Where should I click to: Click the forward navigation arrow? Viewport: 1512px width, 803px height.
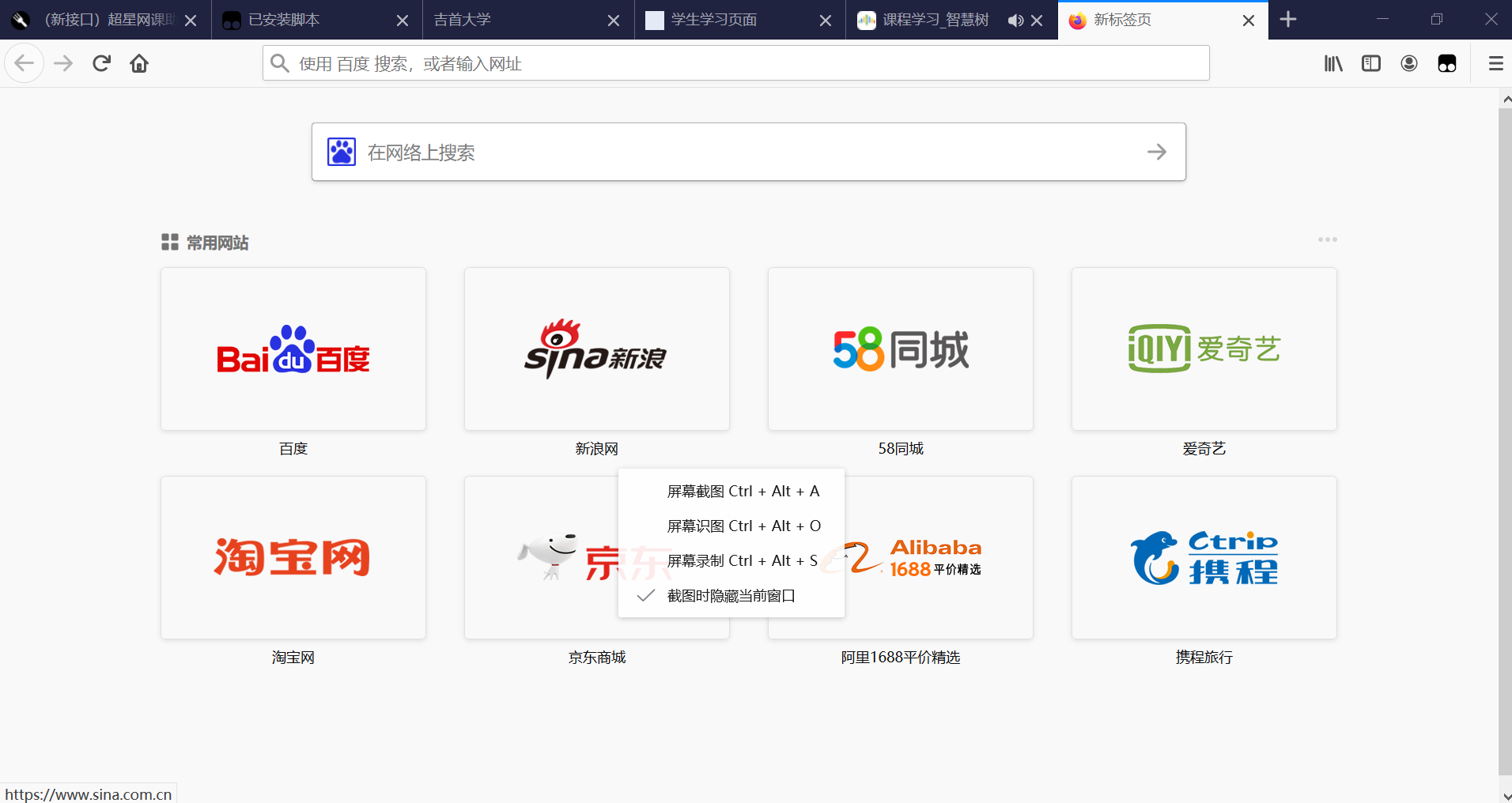pyautogui.click(x=63, y=63)
